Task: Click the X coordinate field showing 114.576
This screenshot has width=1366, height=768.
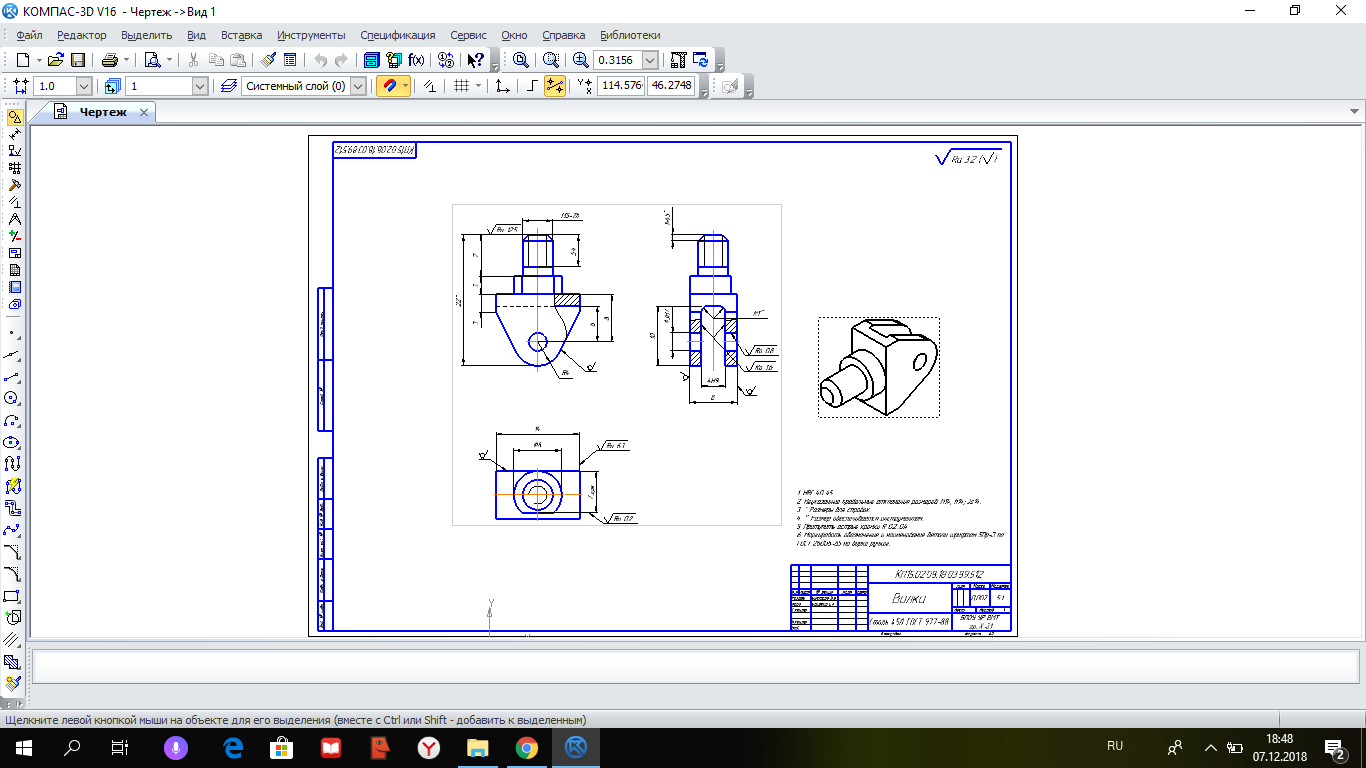Action: [x=621, y=86]
